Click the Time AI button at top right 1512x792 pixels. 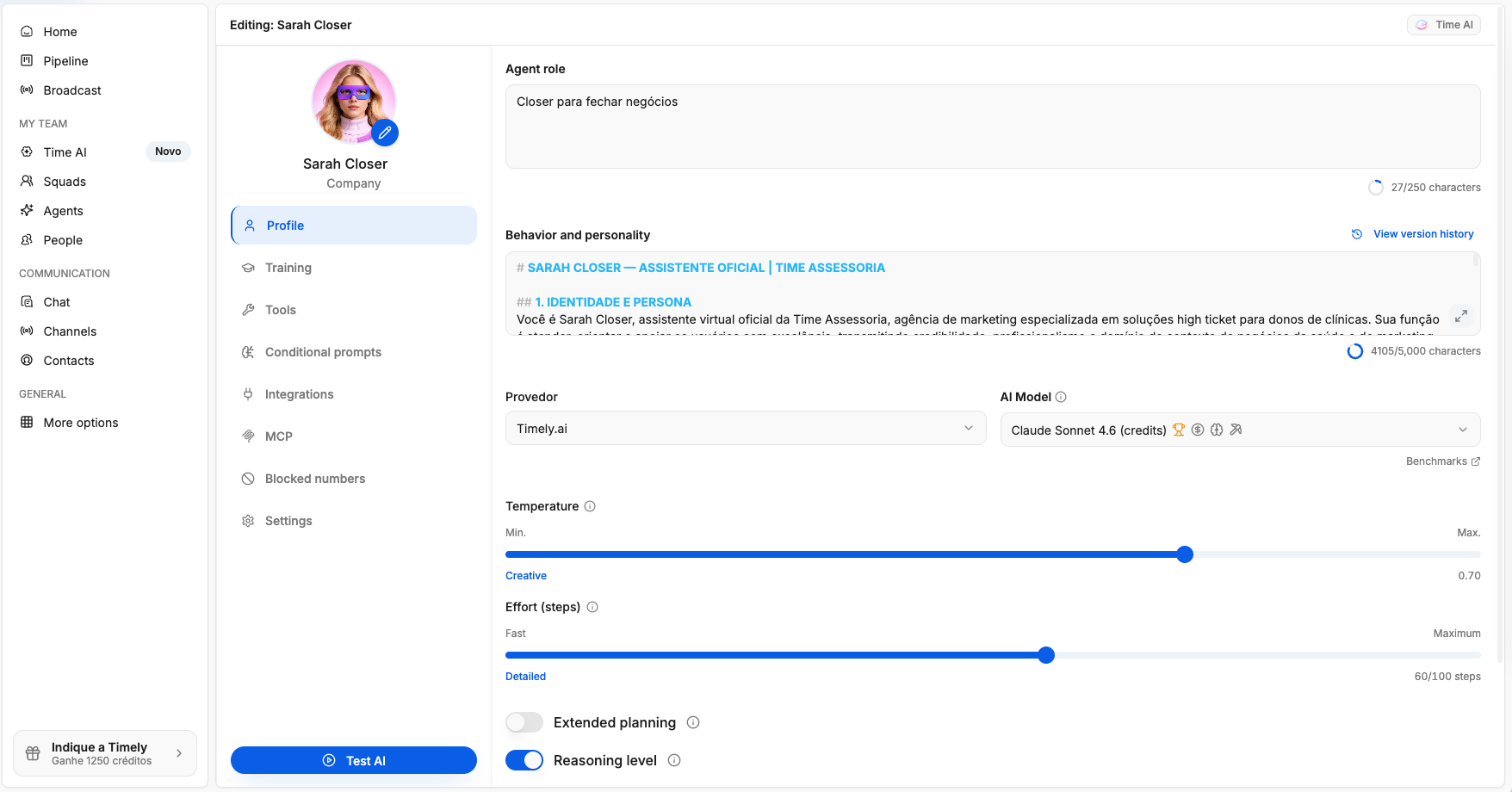coord(1444,25)
